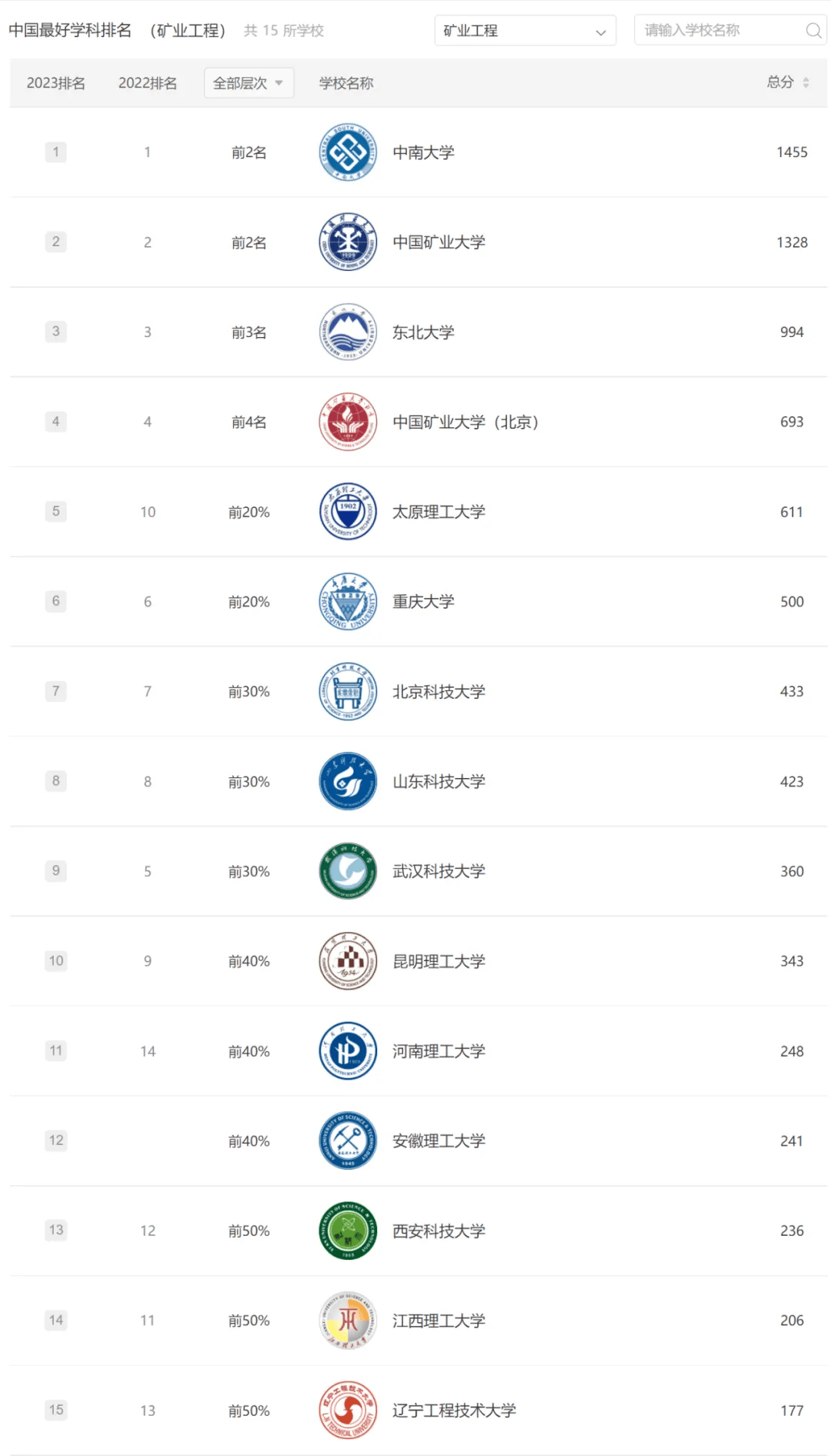Click 中国矿业大学（北京） name
Image resolution: width=831 pixels, height=1456 pixels.
(x=466, y=422)
